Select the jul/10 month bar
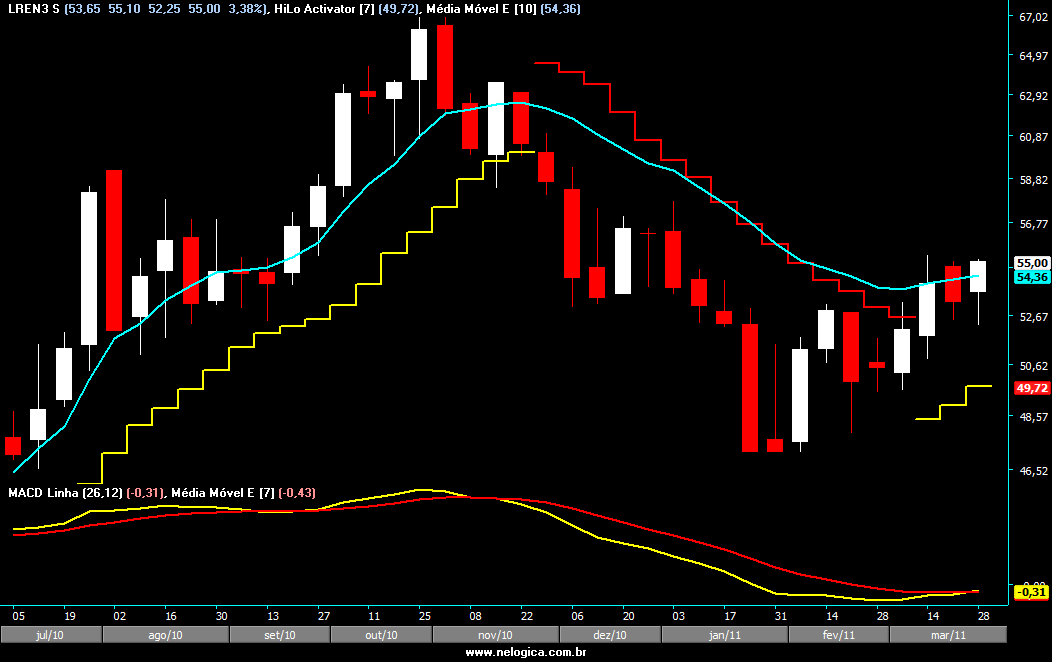The width and height of the screenshot is (1052, 662). (51, 635)
